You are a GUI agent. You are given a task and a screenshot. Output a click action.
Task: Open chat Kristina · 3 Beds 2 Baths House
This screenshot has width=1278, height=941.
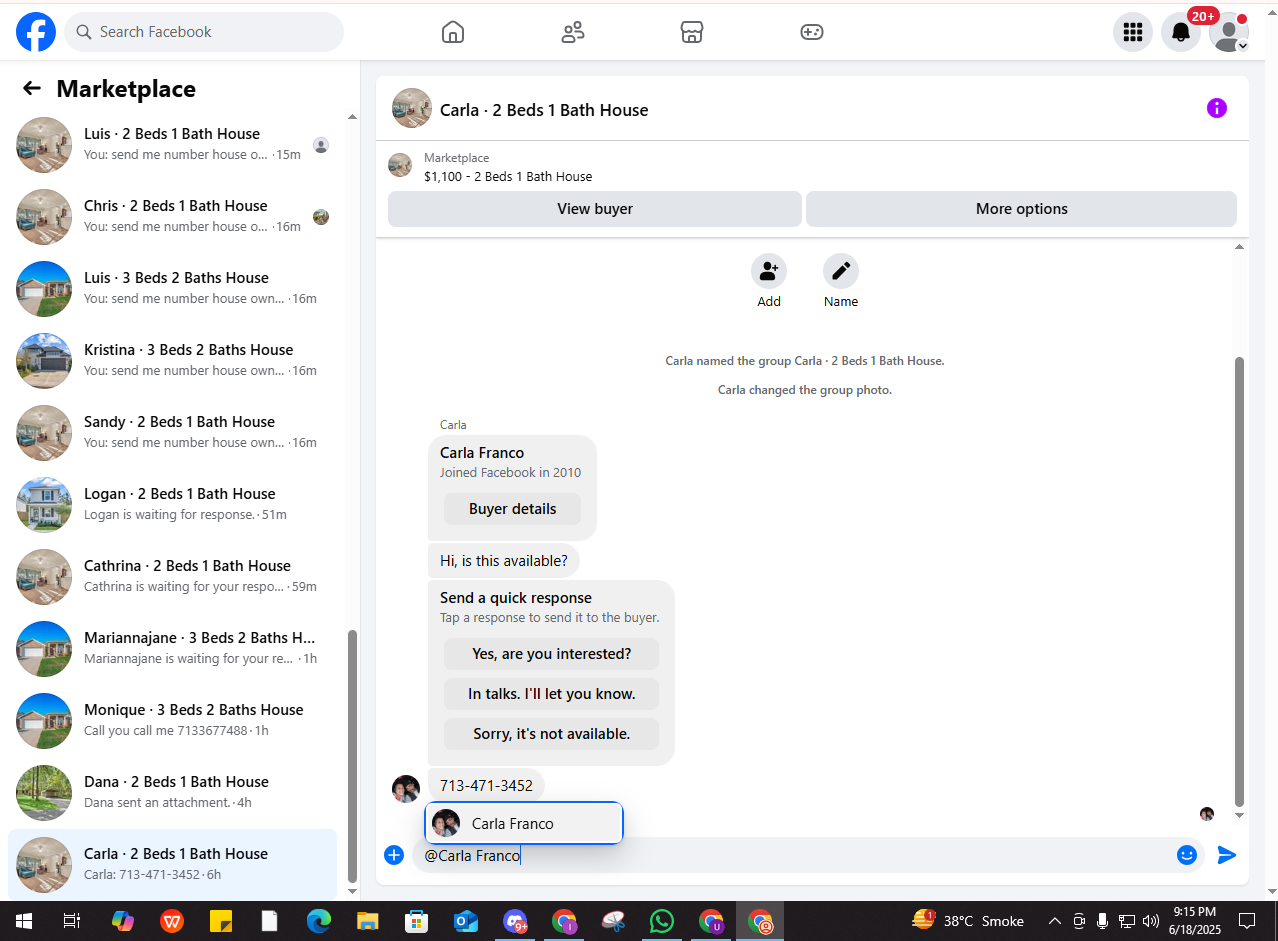172,361
